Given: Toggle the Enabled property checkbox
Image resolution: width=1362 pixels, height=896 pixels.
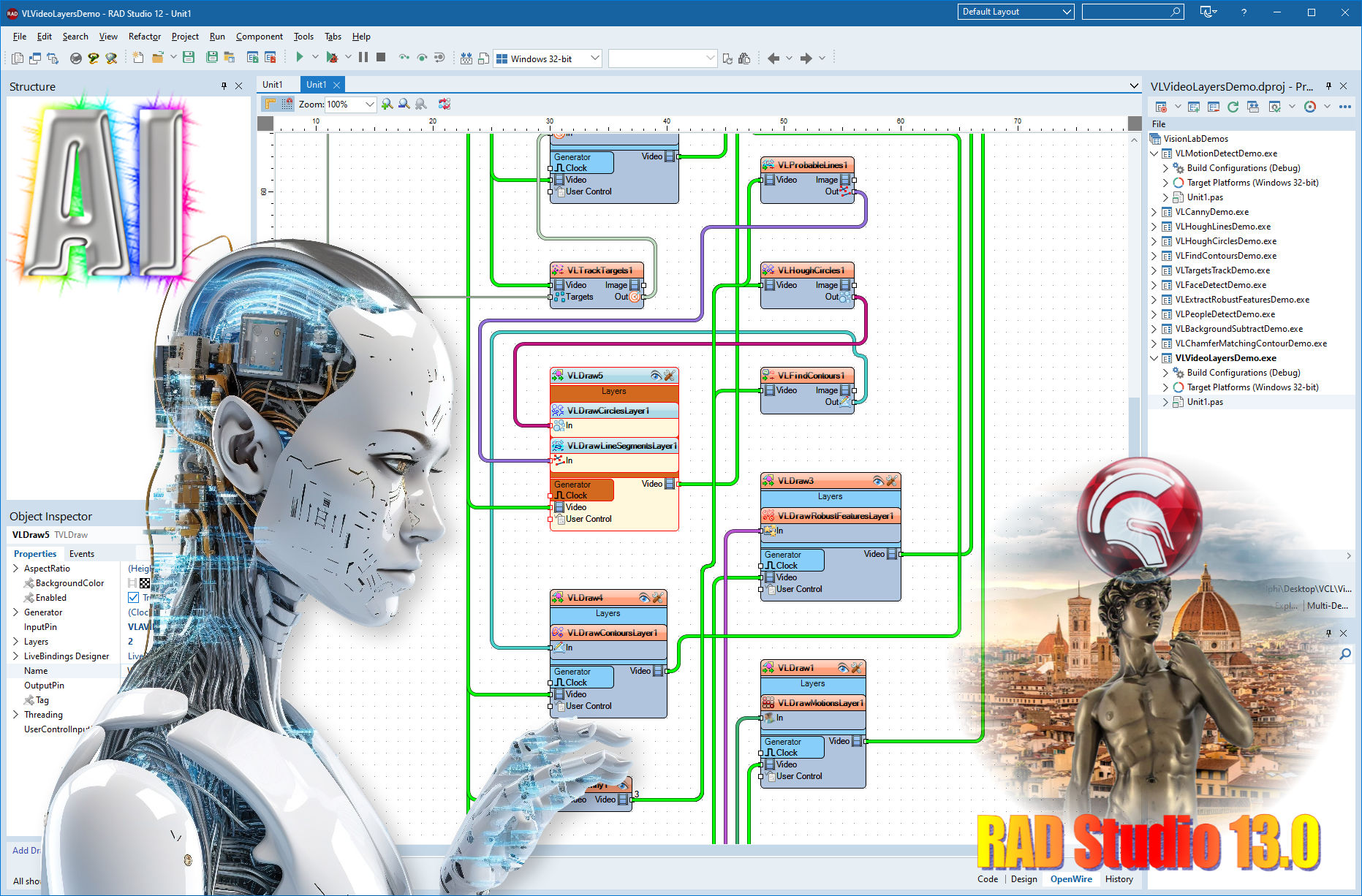Looking at the screenshot, I should tap(133, 598).
